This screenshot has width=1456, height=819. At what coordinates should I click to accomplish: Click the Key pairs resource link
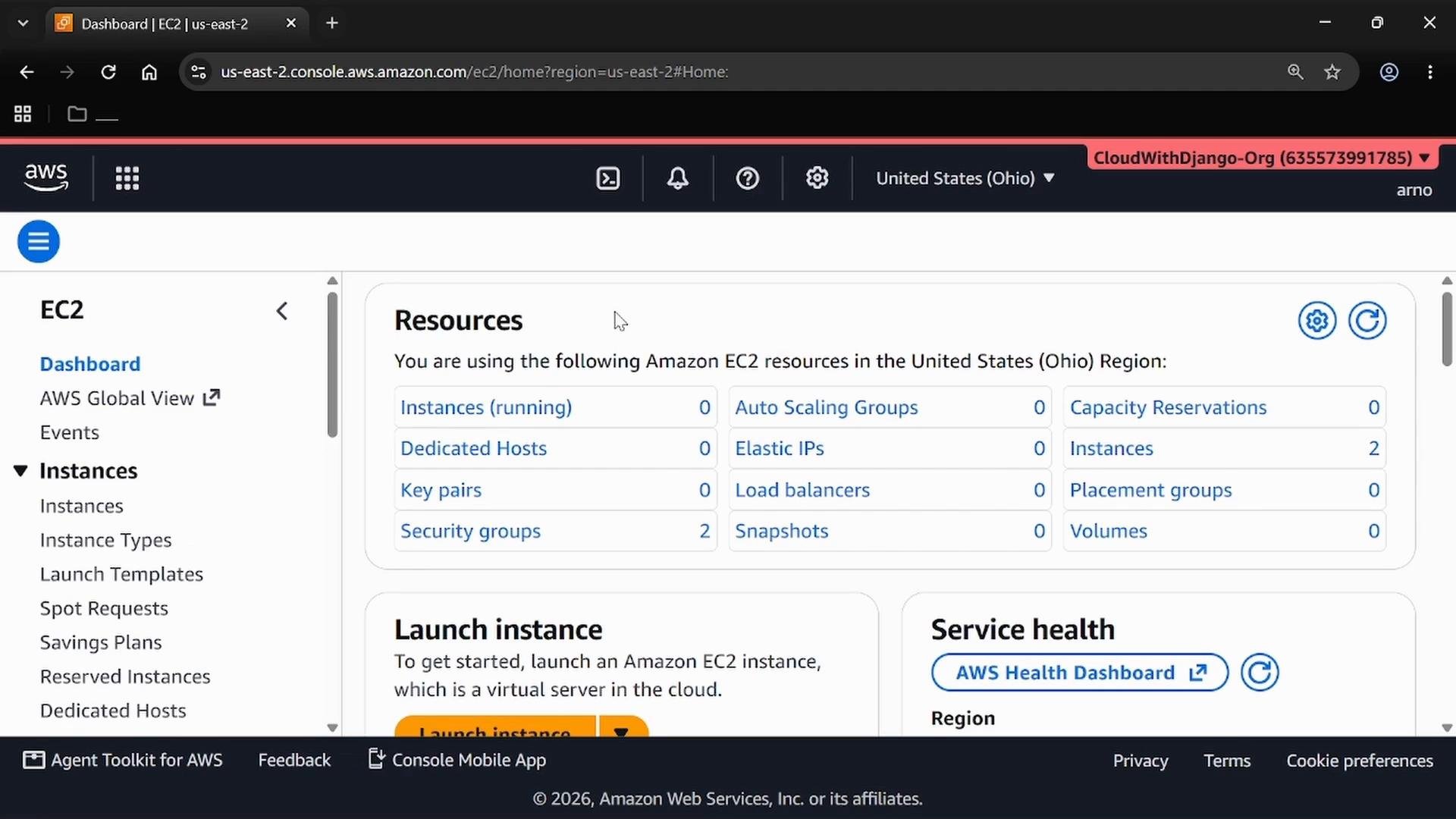(x=441, y=490)
